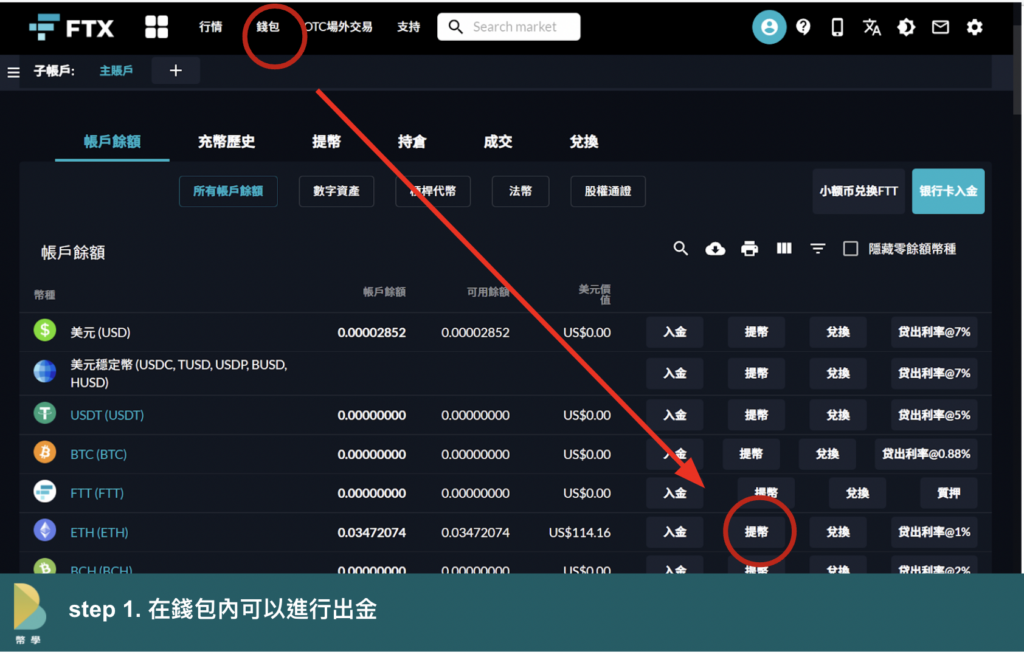Open the OTC場外交易 menu
Viewport: 1024px width, 654px height.
click(339, 27)
